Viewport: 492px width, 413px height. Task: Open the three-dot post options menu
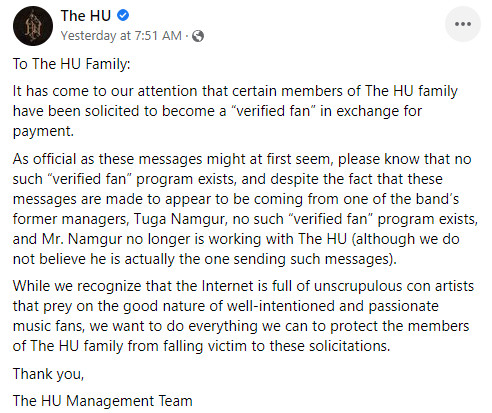[x=463, y=24]
